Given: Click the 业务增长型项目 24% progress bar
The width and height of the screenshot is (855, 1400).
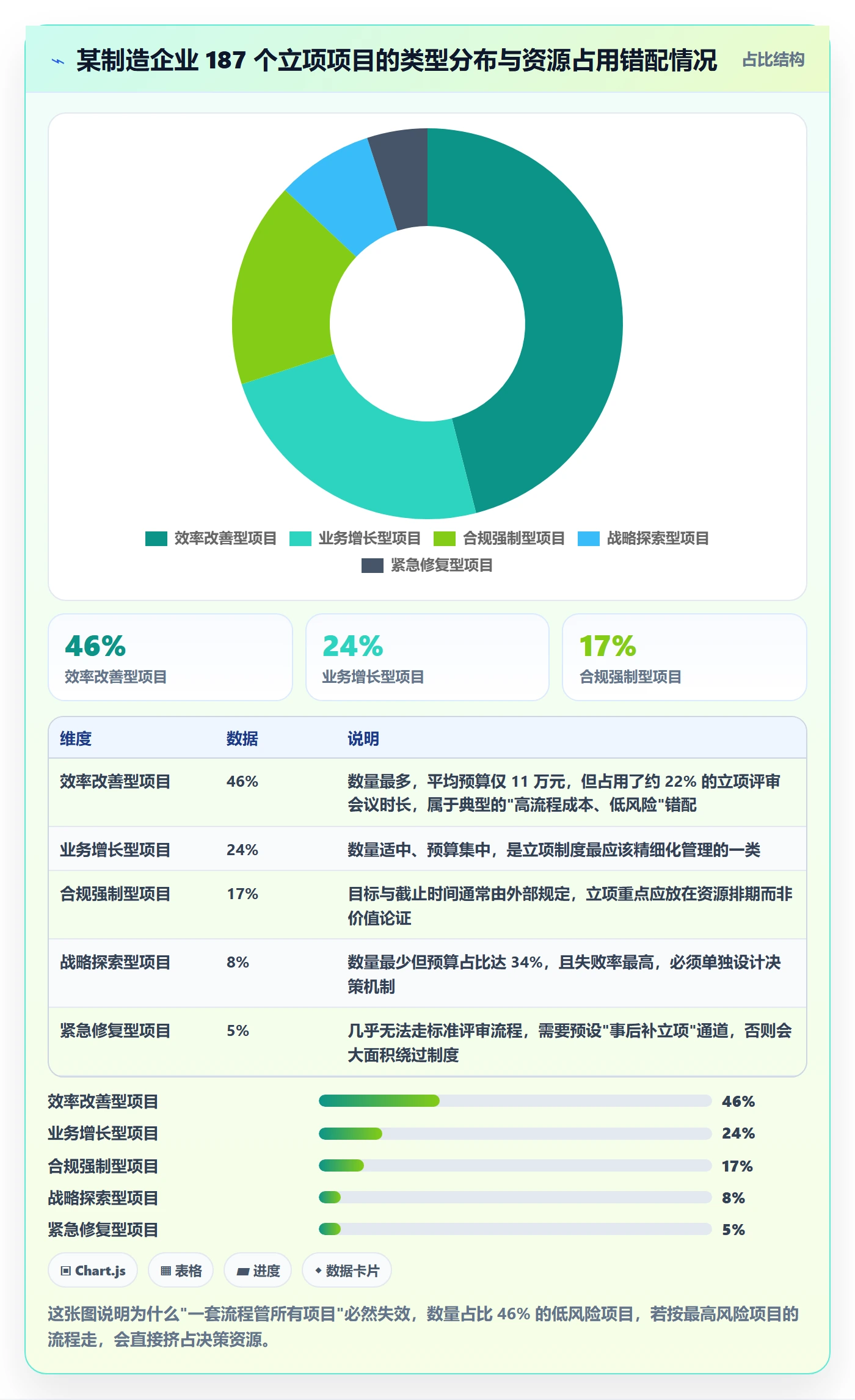Looking at the screenshot, I should tap(515, 1134).
